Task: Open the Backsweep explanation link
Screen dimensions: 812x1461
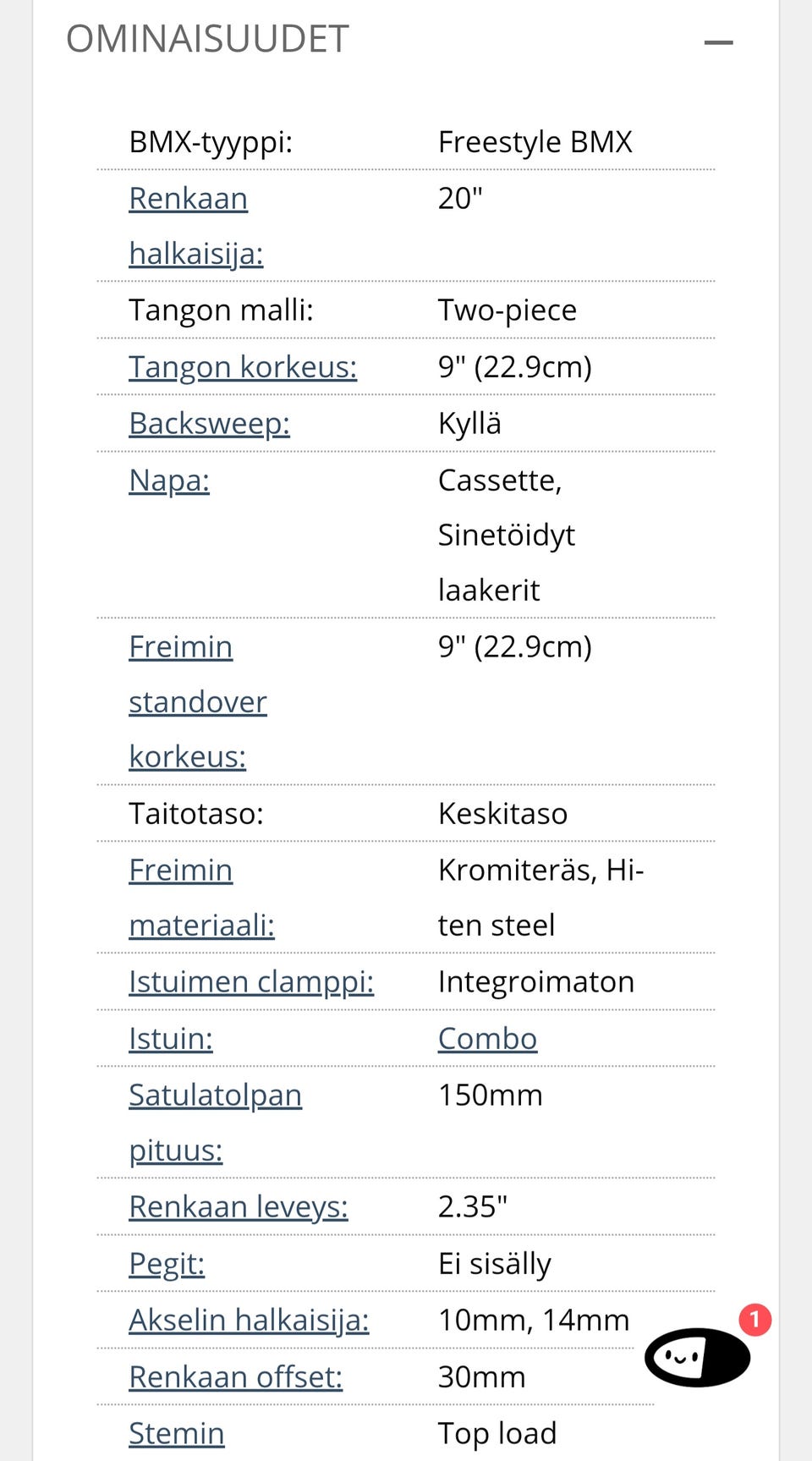Action: coord(209,423)
